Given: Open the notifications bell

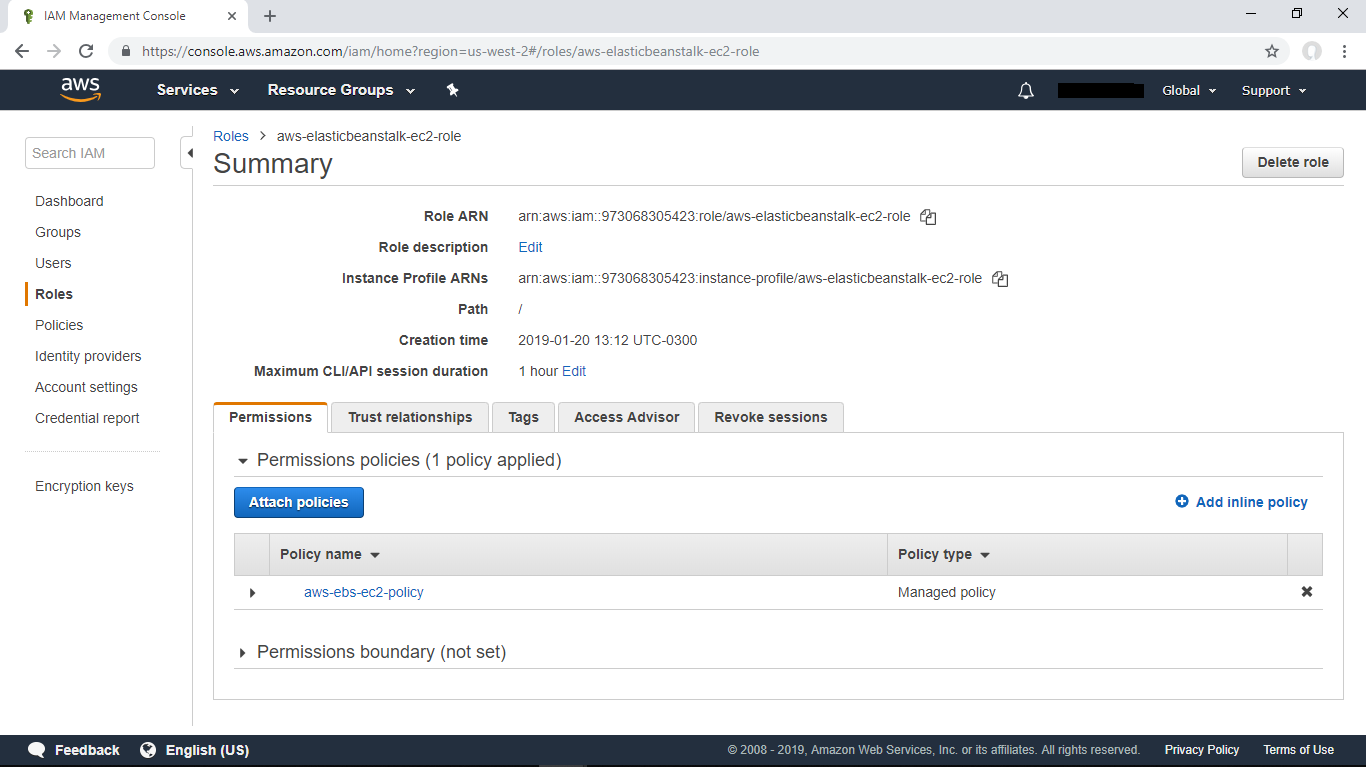Looking at the screenshot, I should pos(1025,90).
